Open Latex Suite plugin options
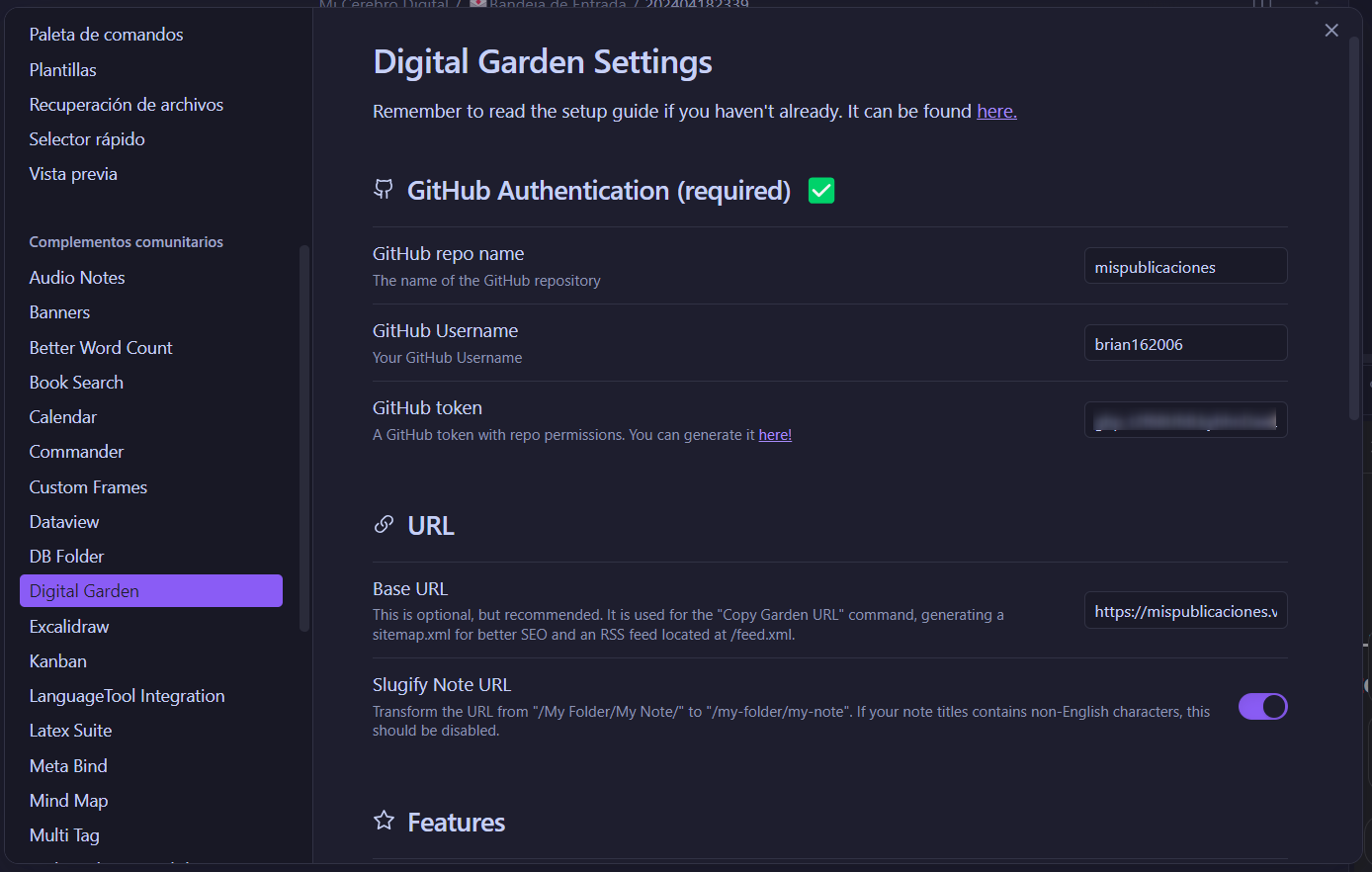 [70, 731]
